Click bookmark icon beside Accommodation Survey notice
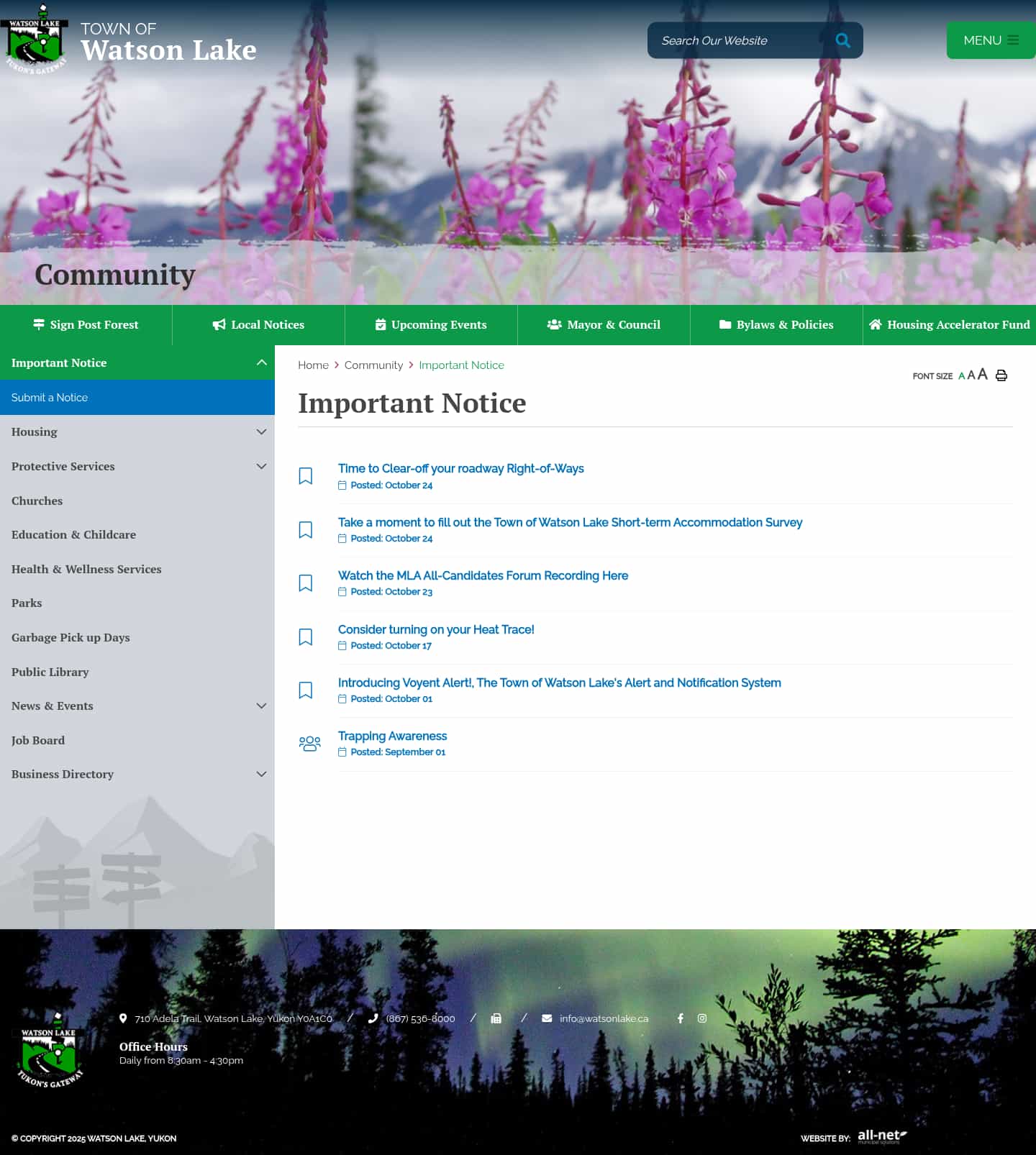Screen dimensions: 1036x1155 click(x=305, y=530)
